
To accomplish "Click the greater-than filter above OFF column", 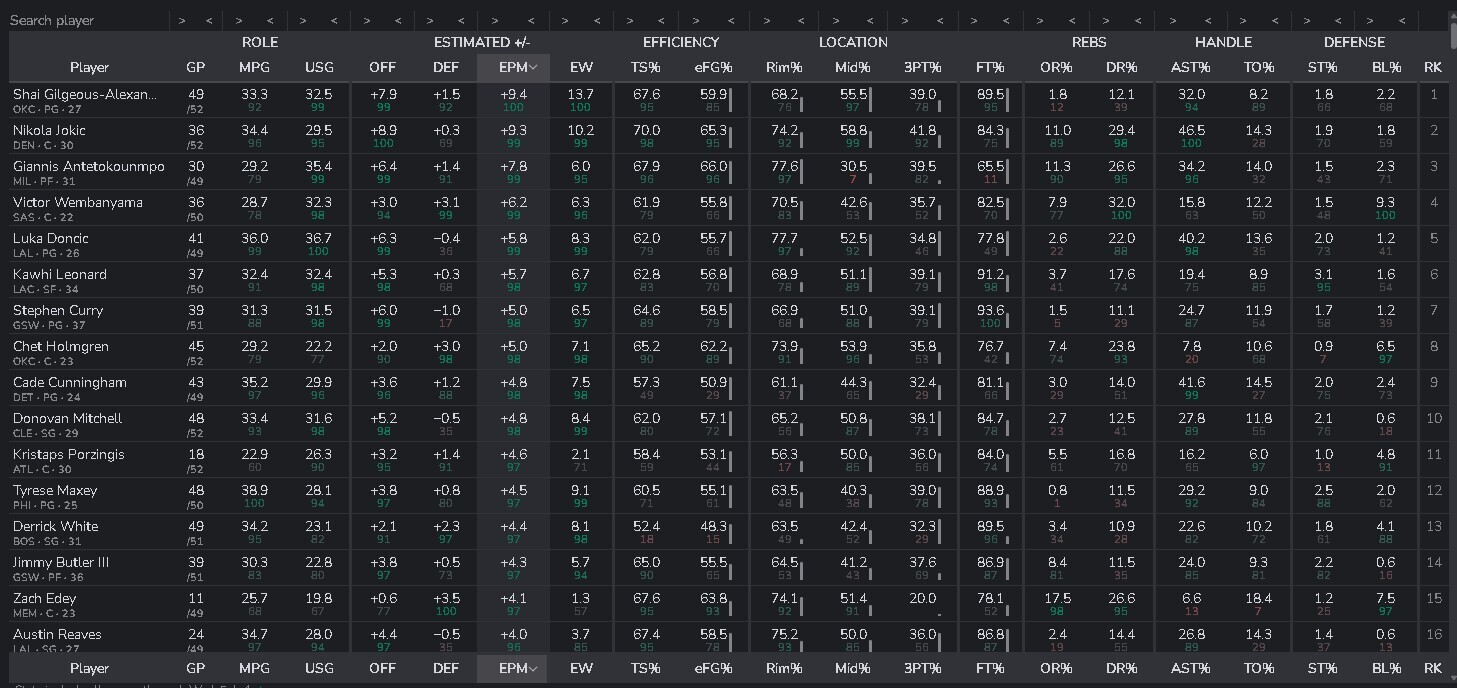I will [367, 20].
